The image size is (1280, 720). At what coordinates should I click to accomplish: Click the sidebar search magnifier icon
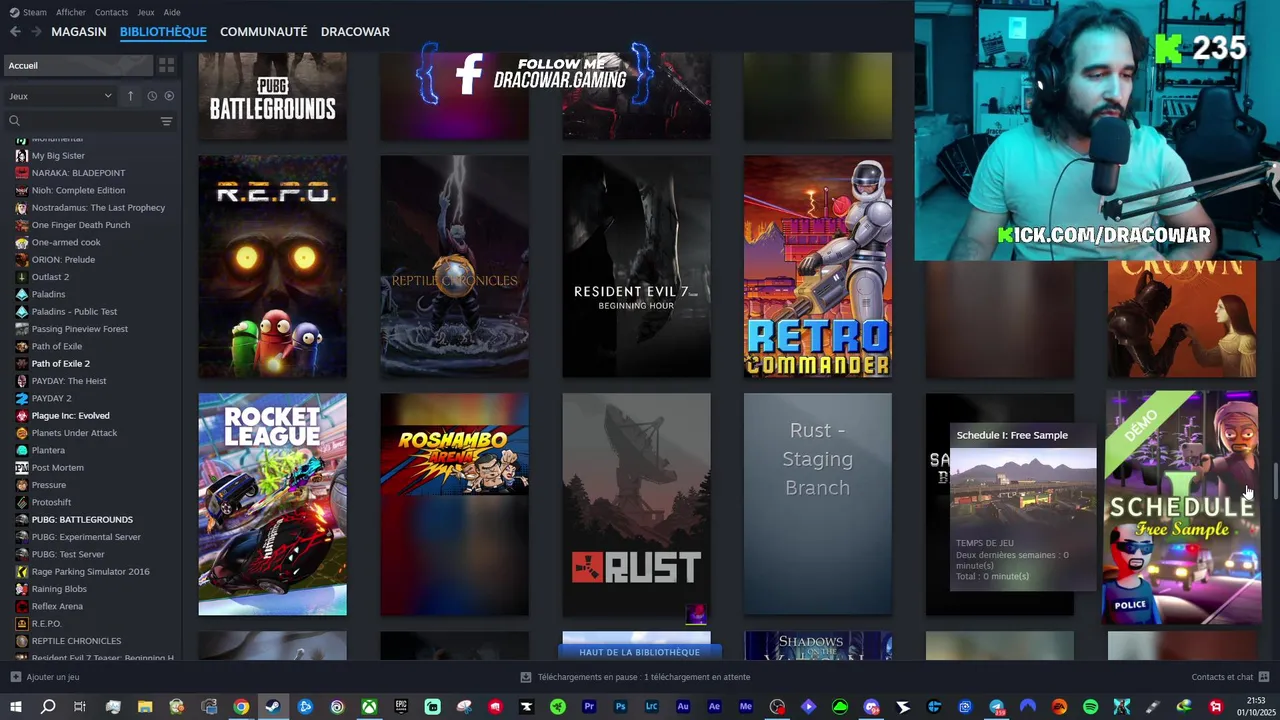pos(14,121)
